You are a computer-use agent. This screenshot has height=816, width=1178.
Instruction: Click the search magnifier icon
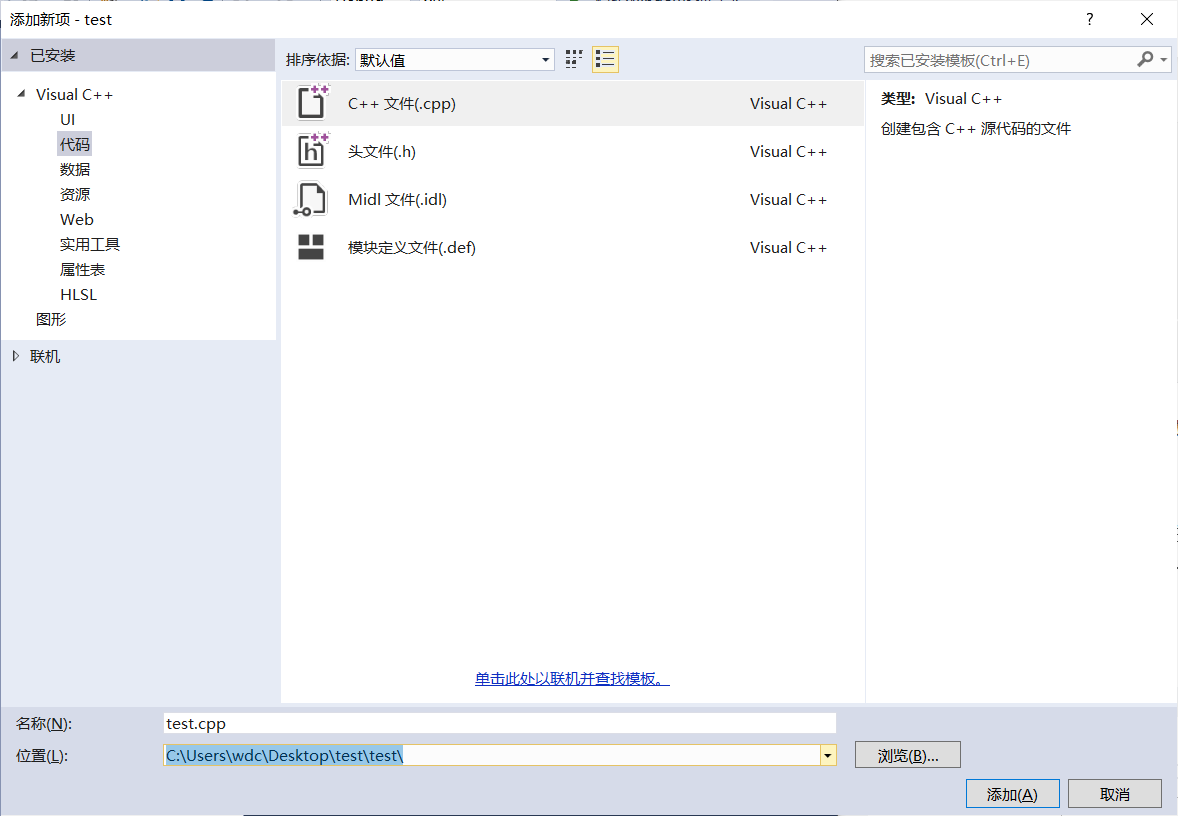pos(1145,59)
